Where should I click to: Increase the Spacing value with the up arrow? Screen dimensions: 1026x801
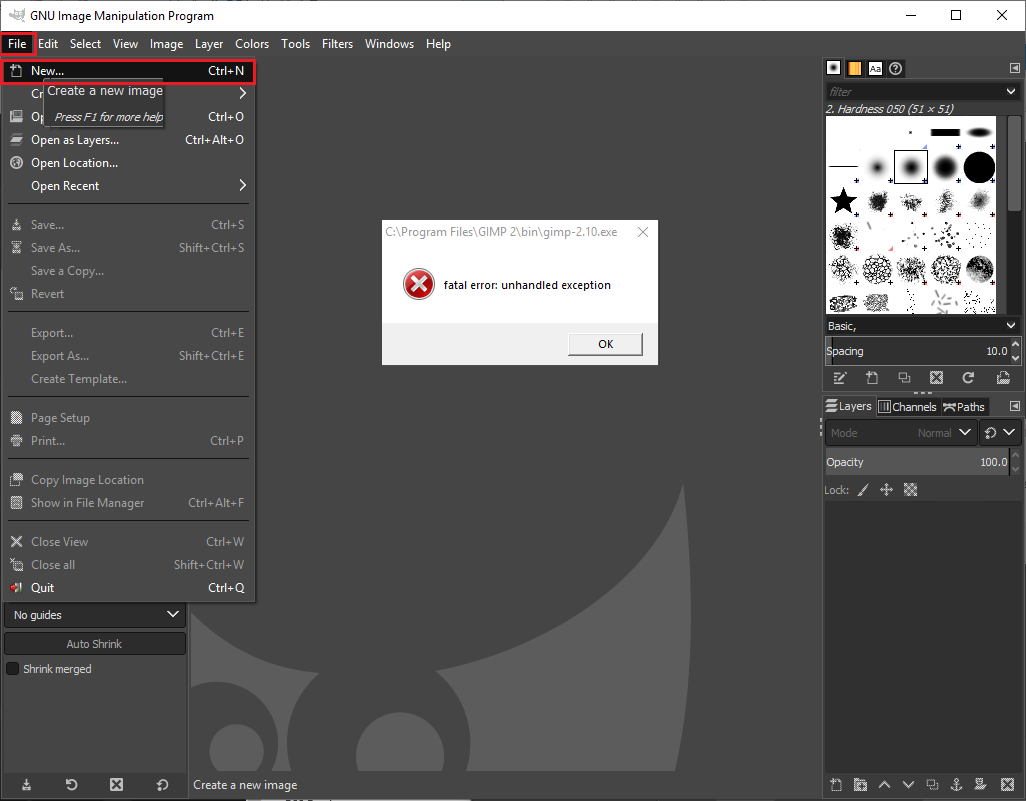tap(1016, 344)
